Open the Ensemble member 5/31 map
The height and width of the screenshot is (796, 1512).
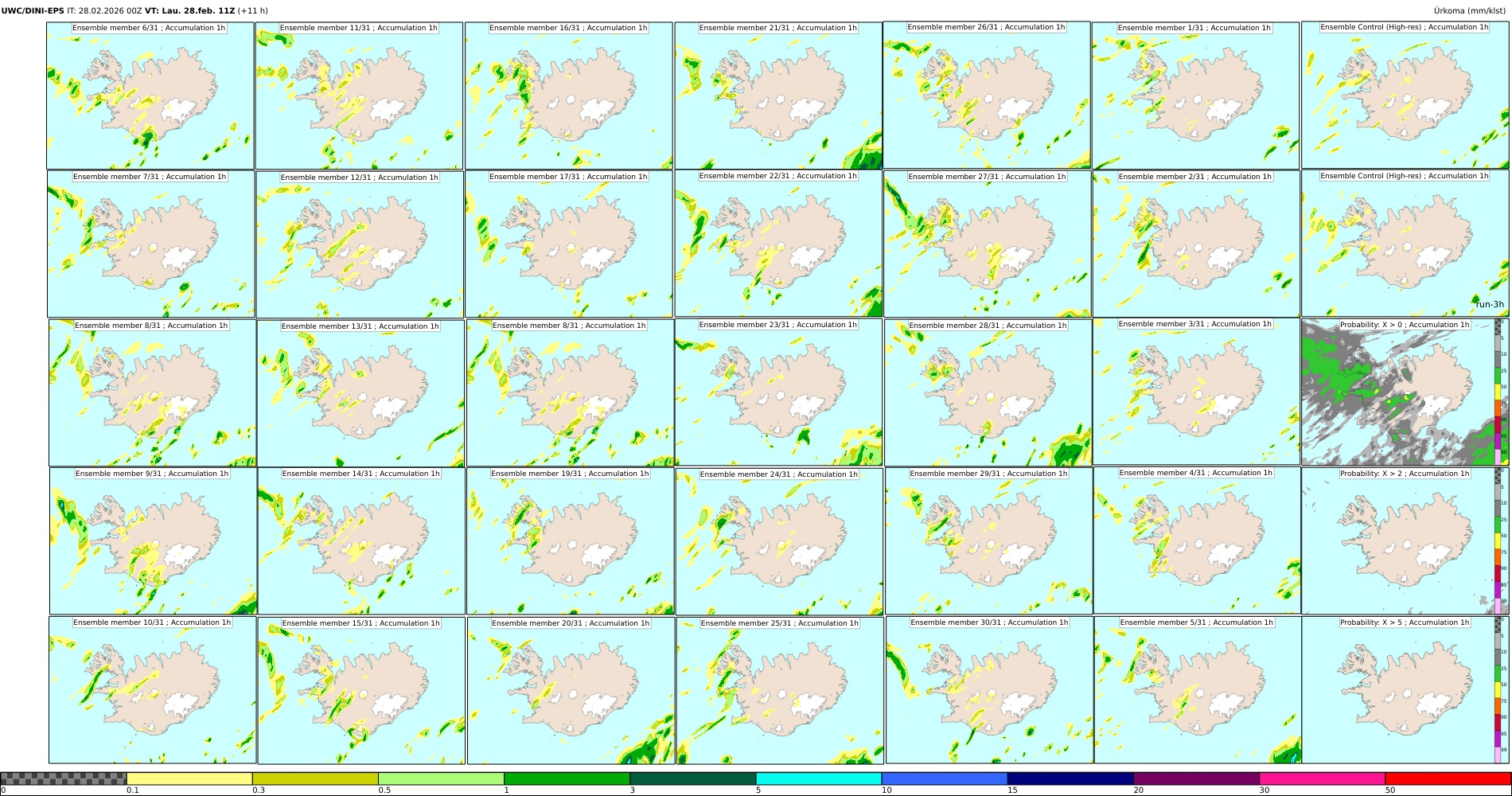1198,690
